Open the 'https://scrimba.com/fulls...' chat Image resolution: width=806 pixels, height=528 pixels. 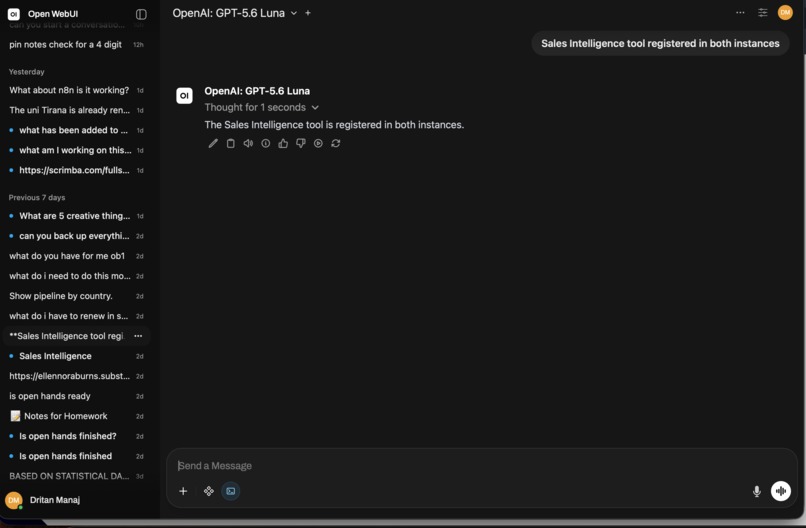pos(77,170)
